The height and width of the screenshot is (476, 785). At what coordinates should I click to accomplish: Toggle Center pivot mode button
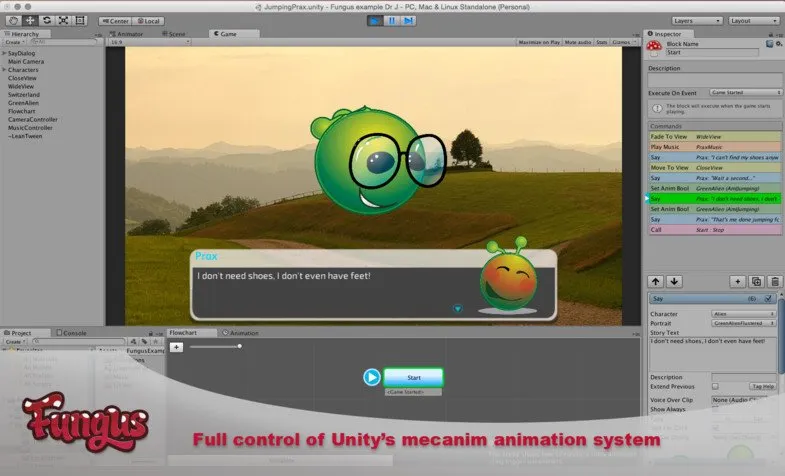coord(115,21)
